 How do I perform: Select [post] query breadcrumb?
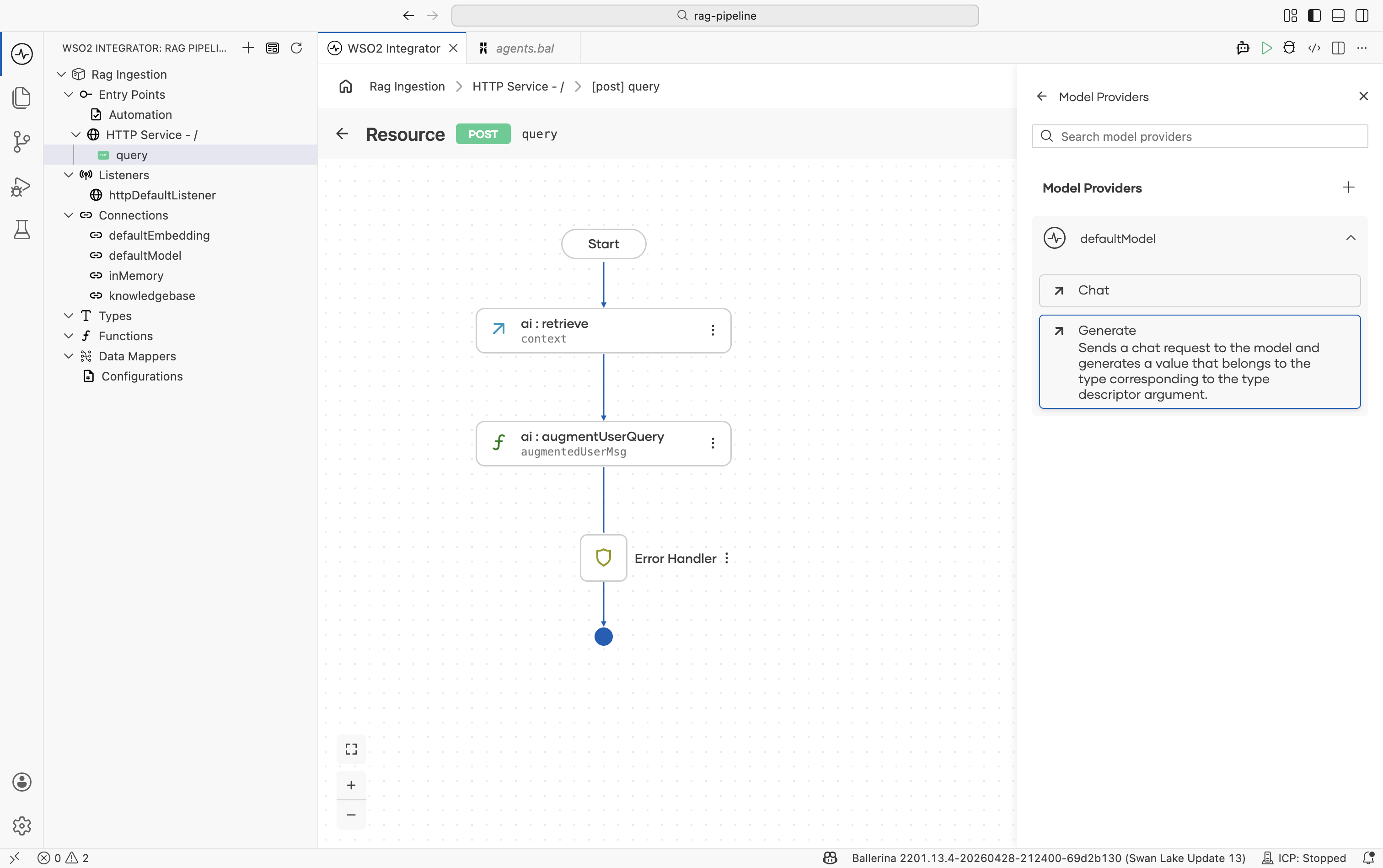tap(625, 86)
